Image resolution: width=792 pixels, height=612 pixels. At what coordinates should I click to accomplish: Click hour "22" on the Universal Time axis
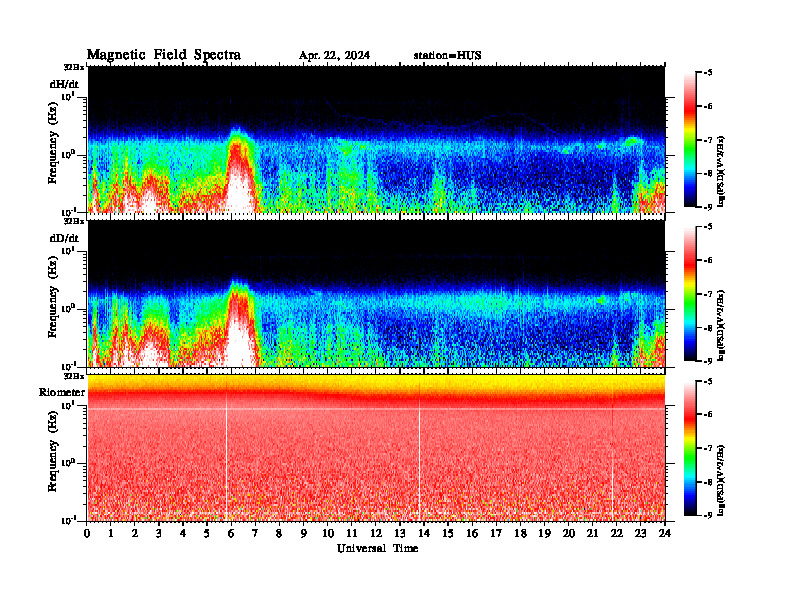617,533
